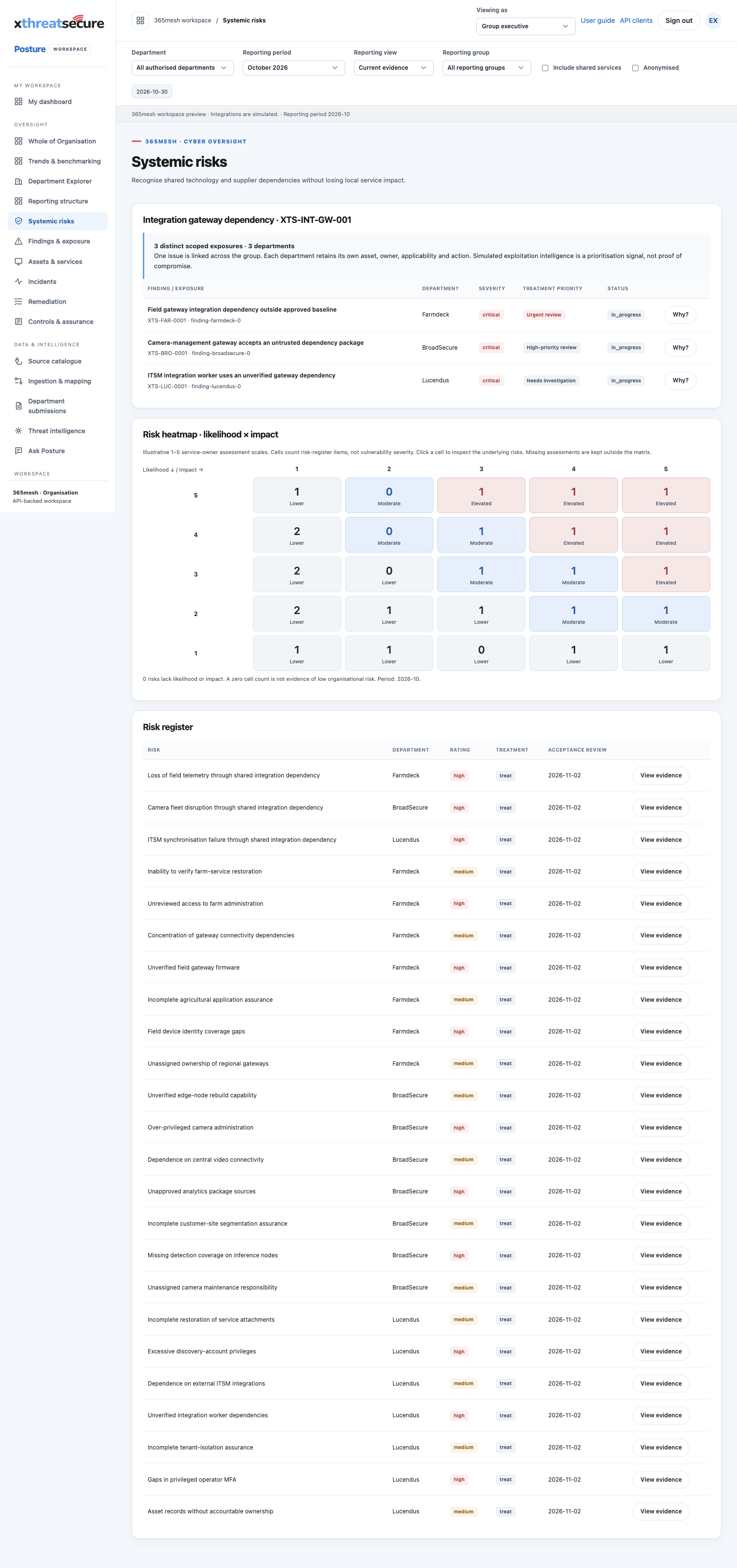This screenshot has height=1568, width=737.
Task: Click 'Camera fleet disruption' risk row title
Action: 235,808
